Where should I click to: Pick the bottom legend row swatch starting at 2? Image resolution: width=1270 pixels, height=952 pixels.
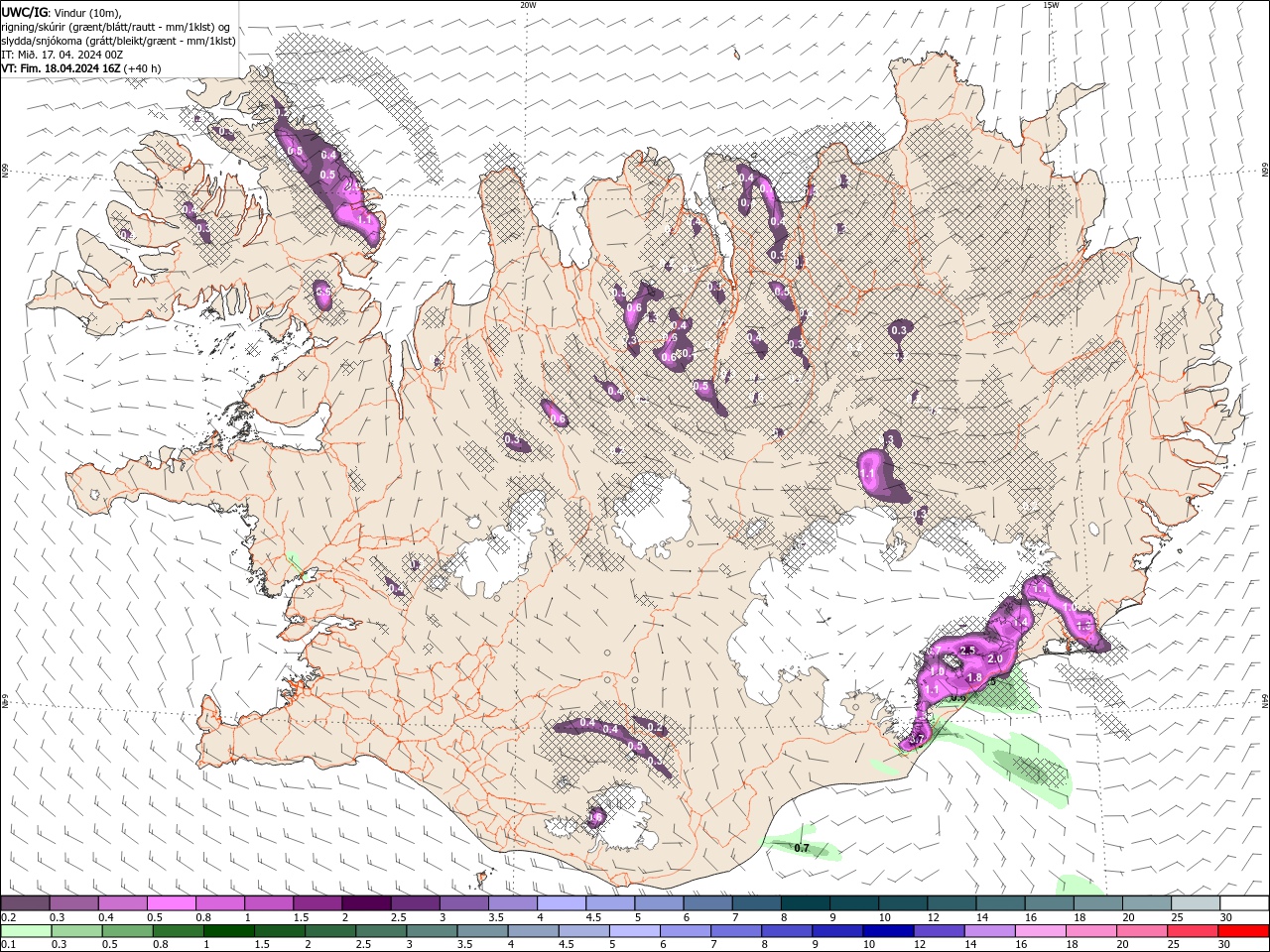330,931
